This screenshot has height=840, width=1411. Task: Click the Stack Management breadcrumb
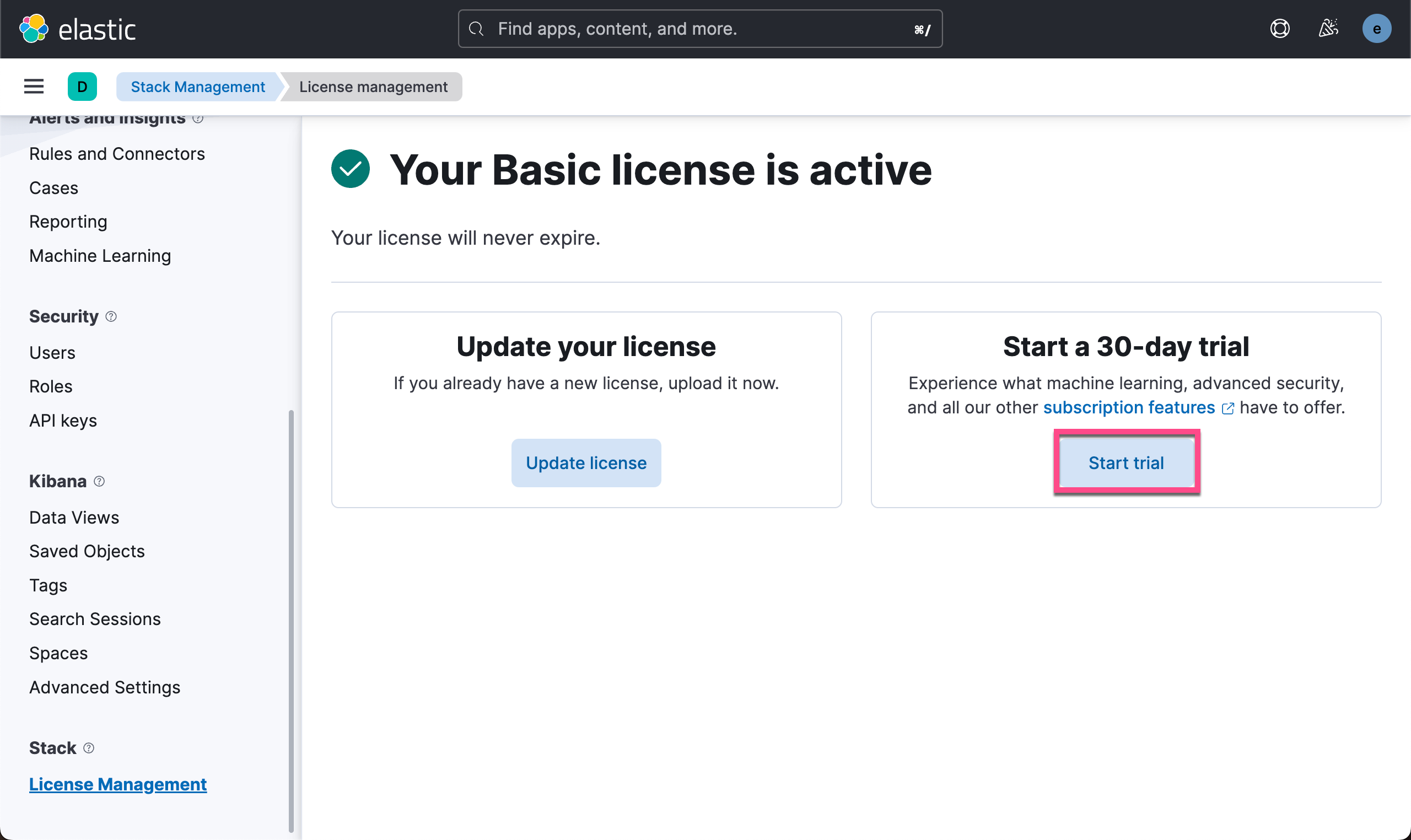[x=197, y=87]
